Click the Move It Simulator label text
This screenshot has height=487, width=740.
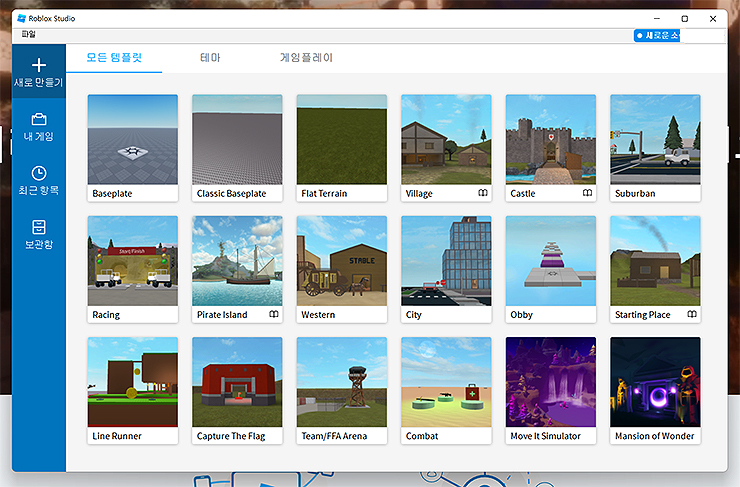tap(546, 436)
